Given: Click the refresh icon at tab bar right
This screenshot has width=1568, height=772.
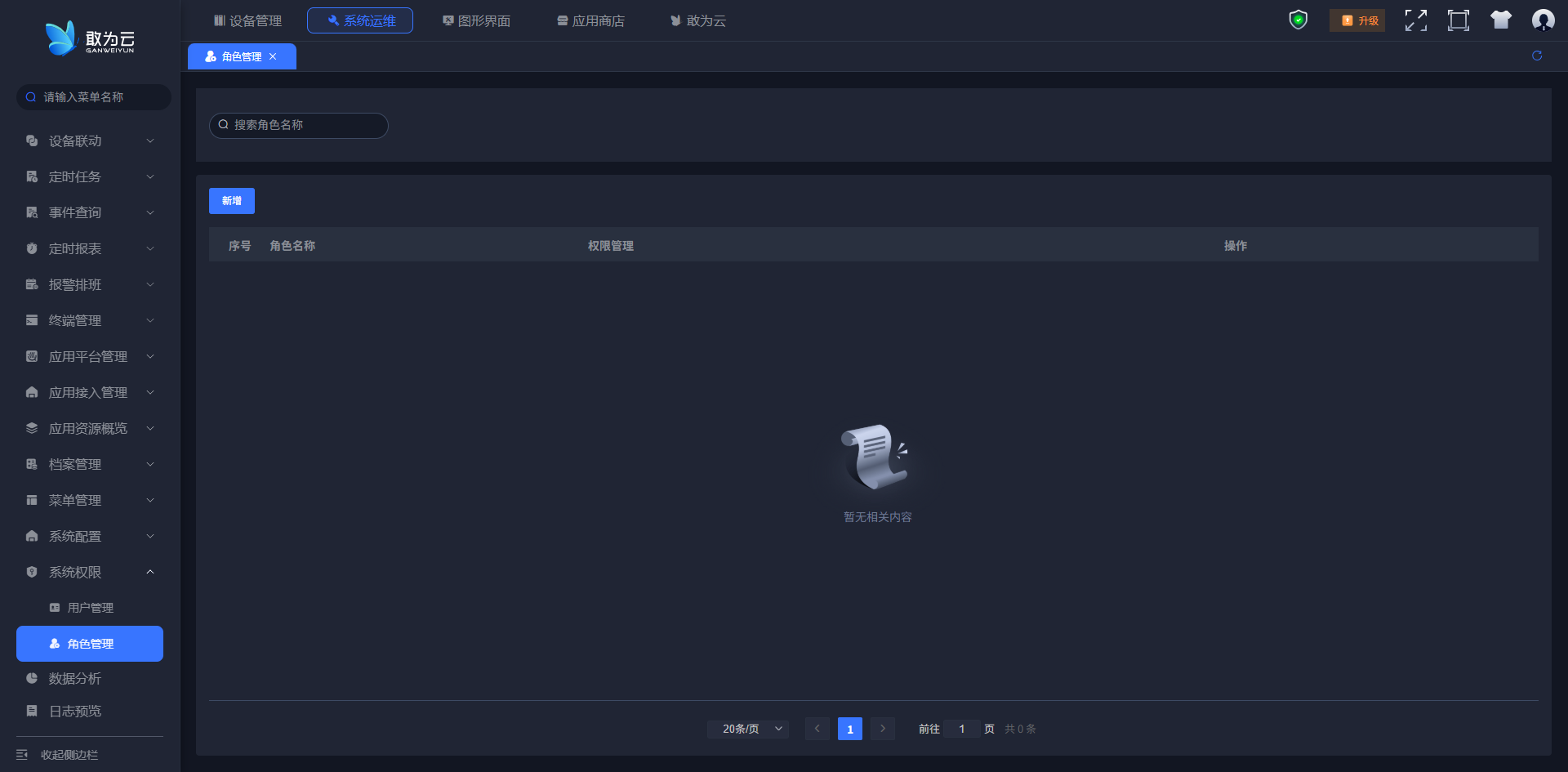Looking at the screenshot, I should click(1537, 56).
